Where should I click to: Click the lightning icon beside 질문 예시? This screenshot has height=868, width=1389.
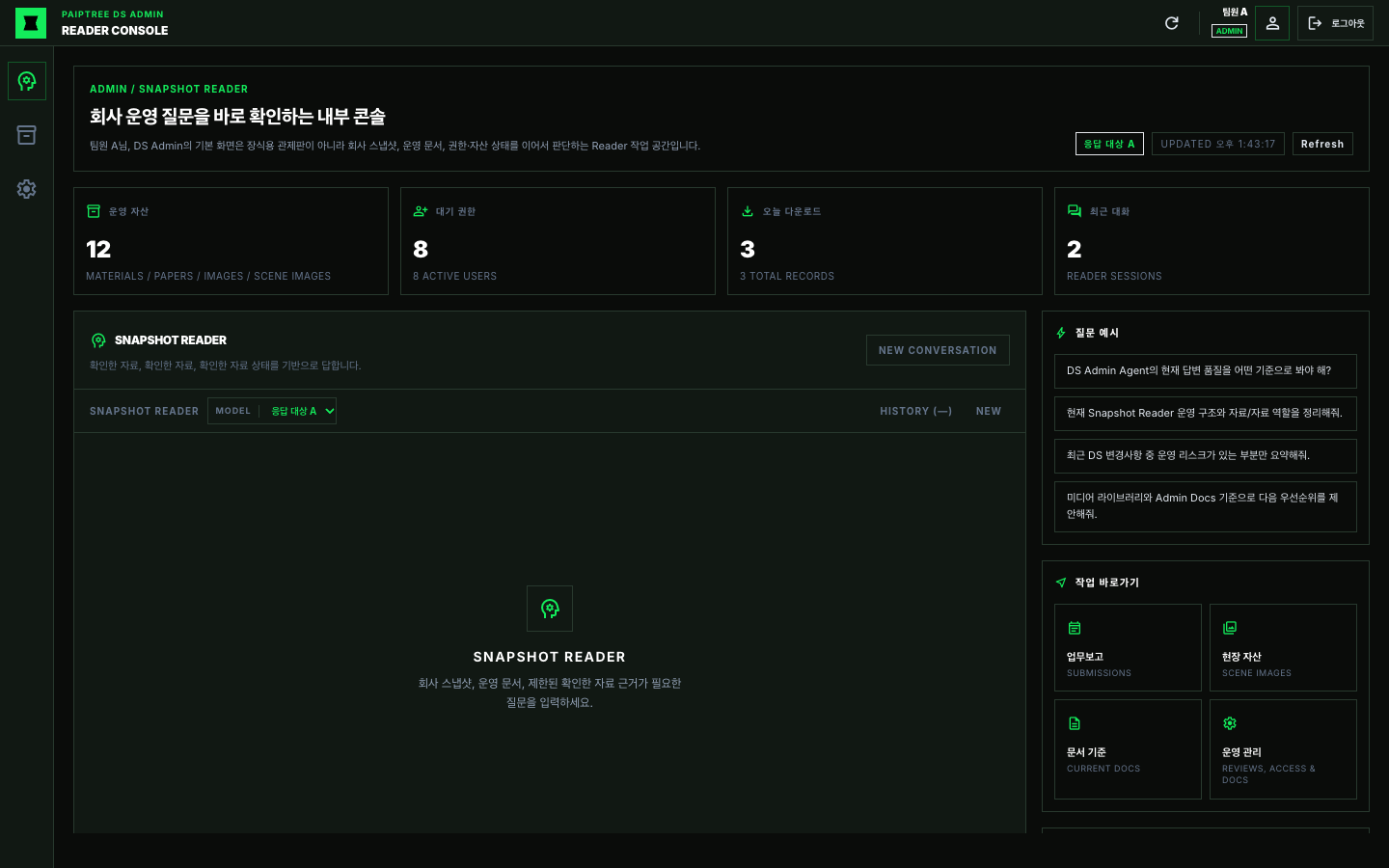[1061, 333]
